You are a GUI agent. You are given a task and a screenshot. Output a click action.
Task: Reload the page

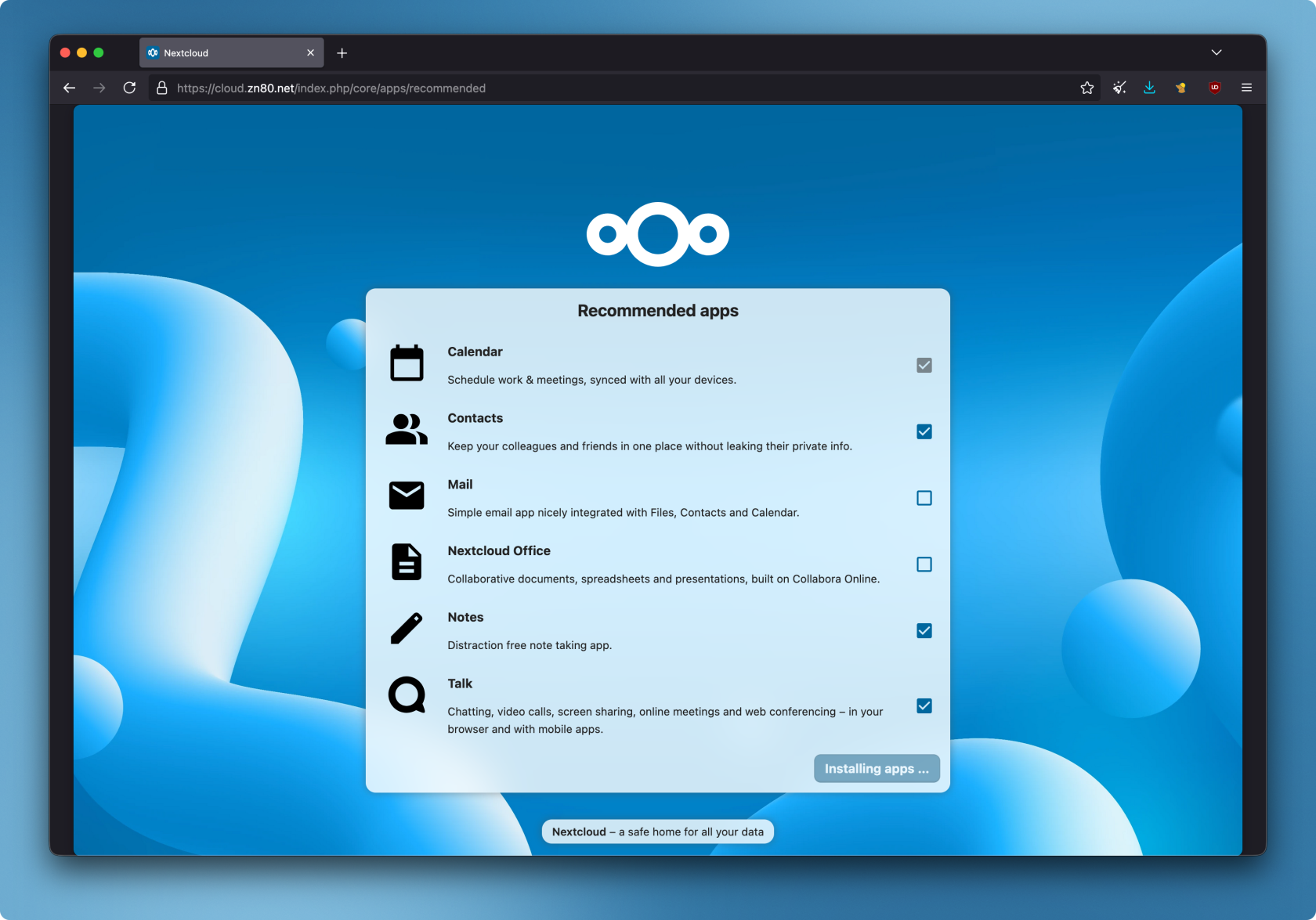click(x=130, y=88)
